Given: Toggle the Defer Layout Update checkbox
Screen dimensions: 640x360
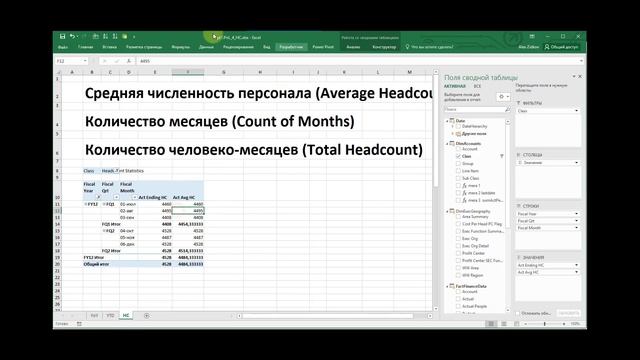Looking at the screenshot, I should pos(518,313).
